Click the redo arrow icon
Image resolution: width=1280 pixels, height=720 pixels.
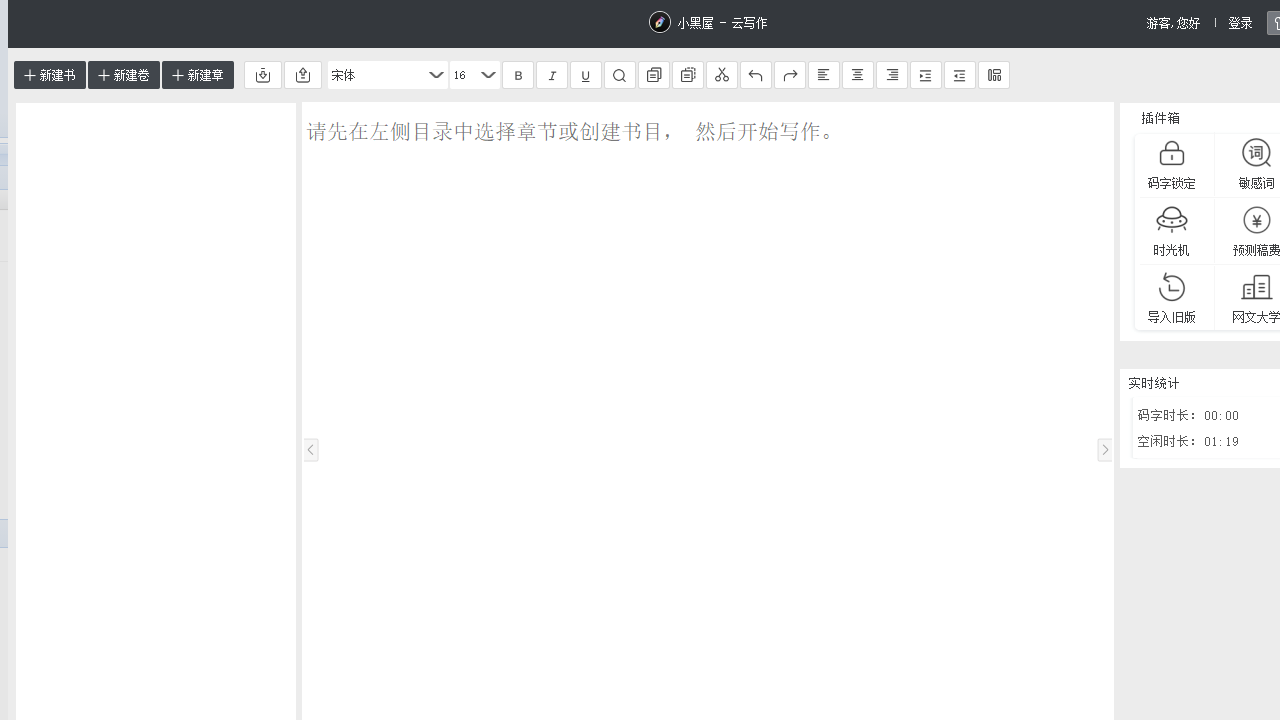click(x=790, y=75)
